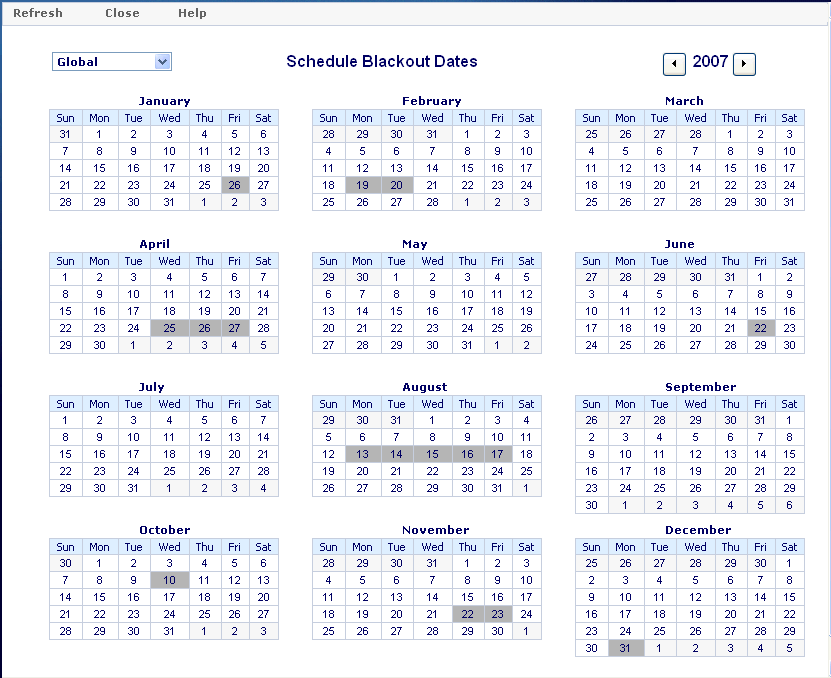This screenshot has width=831, height=678.
Task: Click September 3 in the September calendar
Action: pyautogui.click(x=626, y=437)
